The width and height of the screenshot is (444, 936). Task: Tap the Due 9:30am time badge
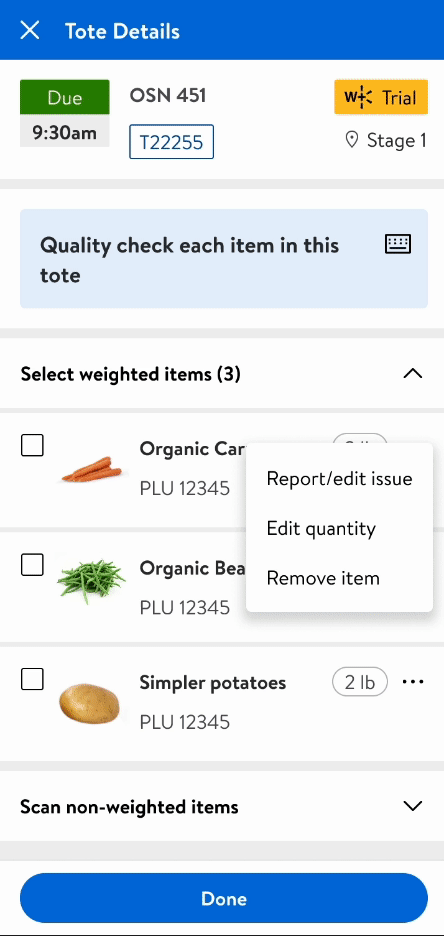(64, 113)
